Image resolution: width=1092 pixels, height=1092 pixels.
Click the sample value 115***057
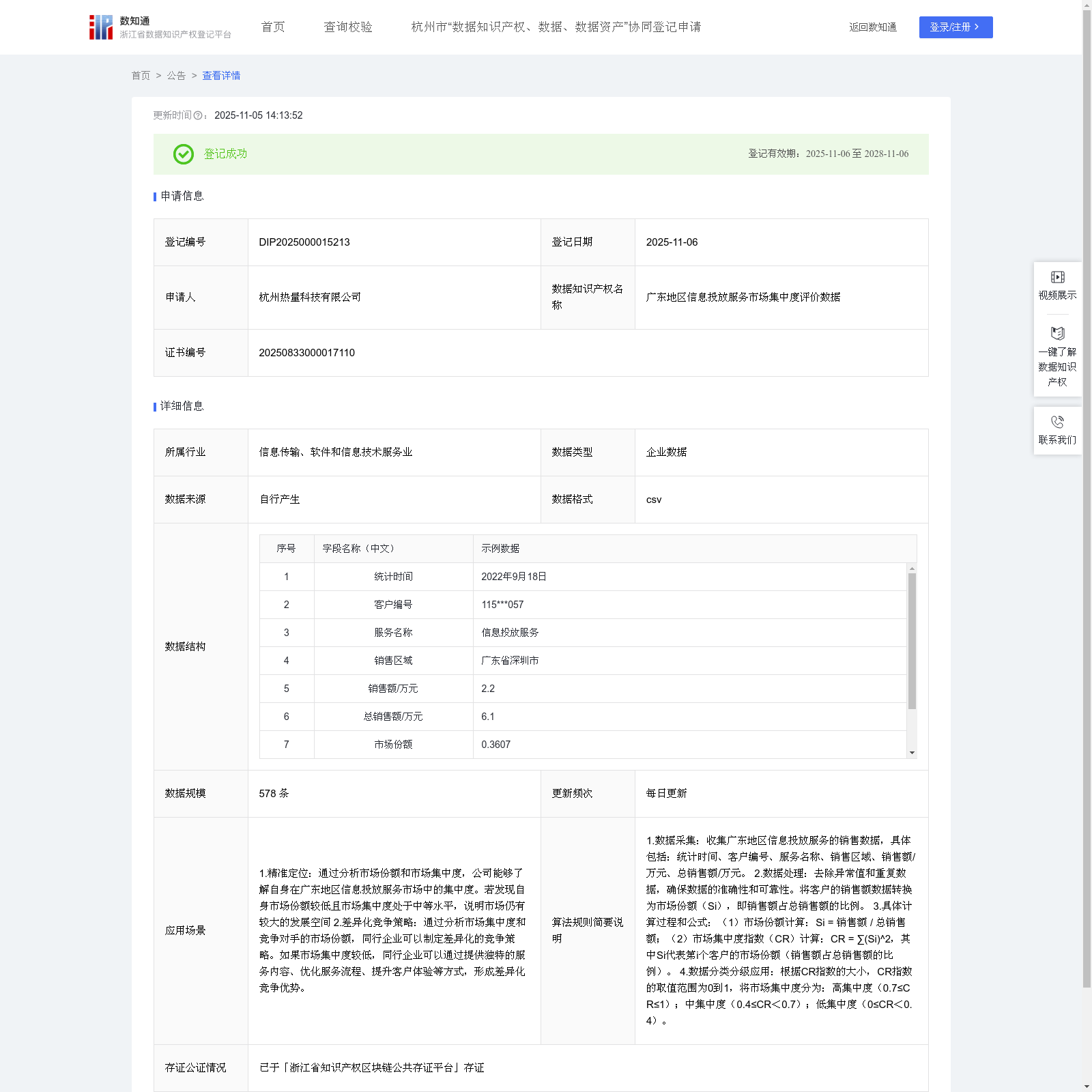click(x=502, y=605)
